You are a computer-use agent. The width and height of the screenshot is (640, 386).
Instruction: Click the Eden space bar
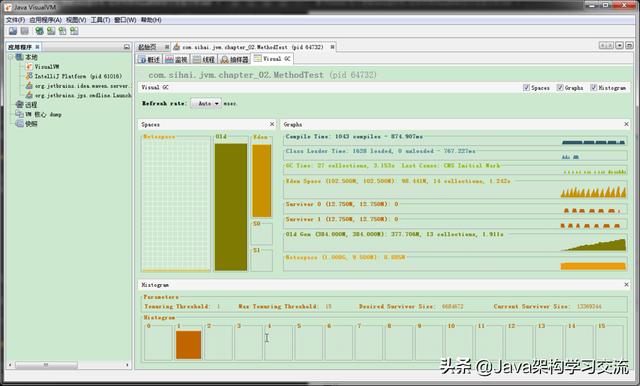coord(261,181)
